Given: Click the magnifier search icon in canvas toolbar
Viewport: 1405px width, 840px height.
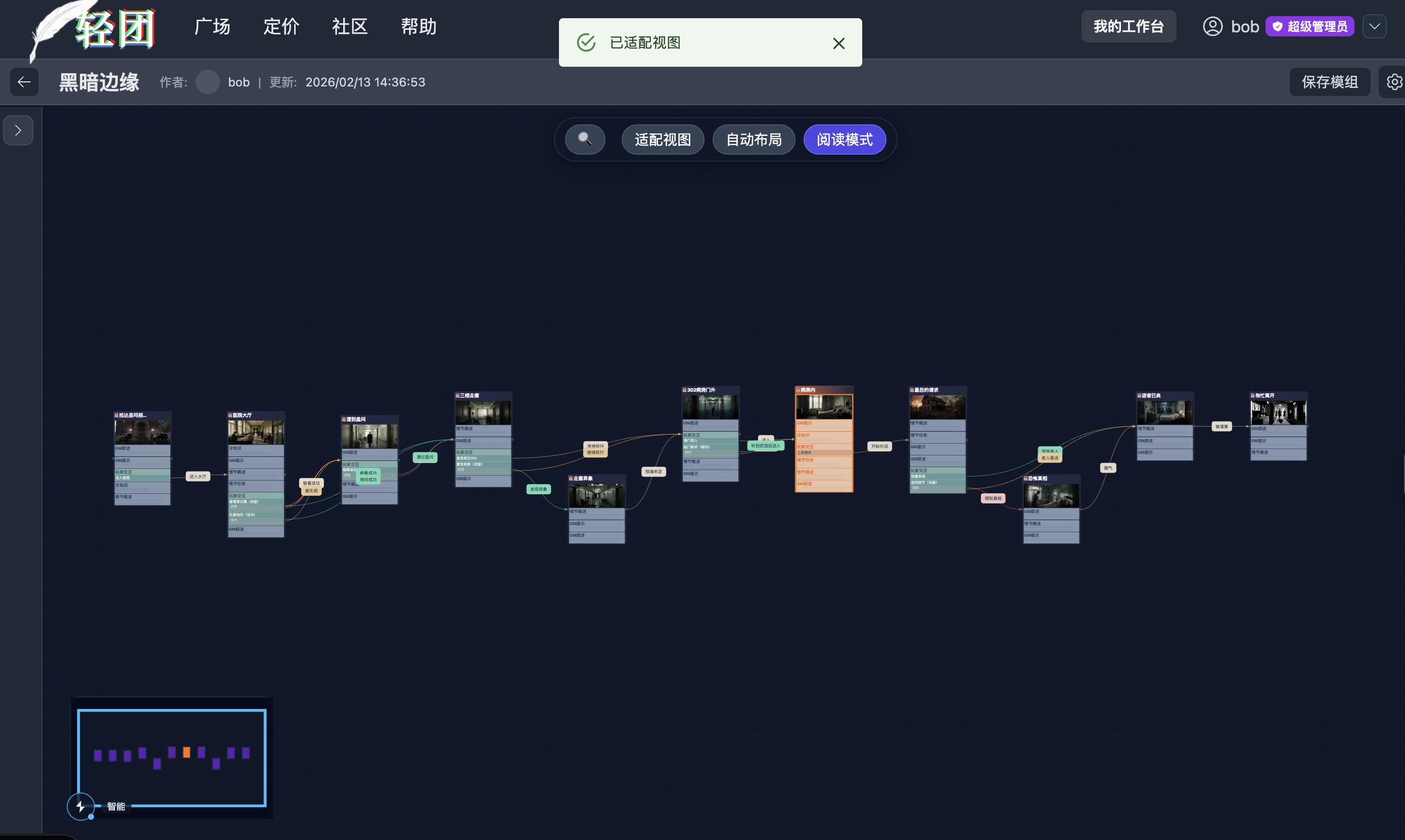Looking at the screenshot, I should [x=585, y=139].
